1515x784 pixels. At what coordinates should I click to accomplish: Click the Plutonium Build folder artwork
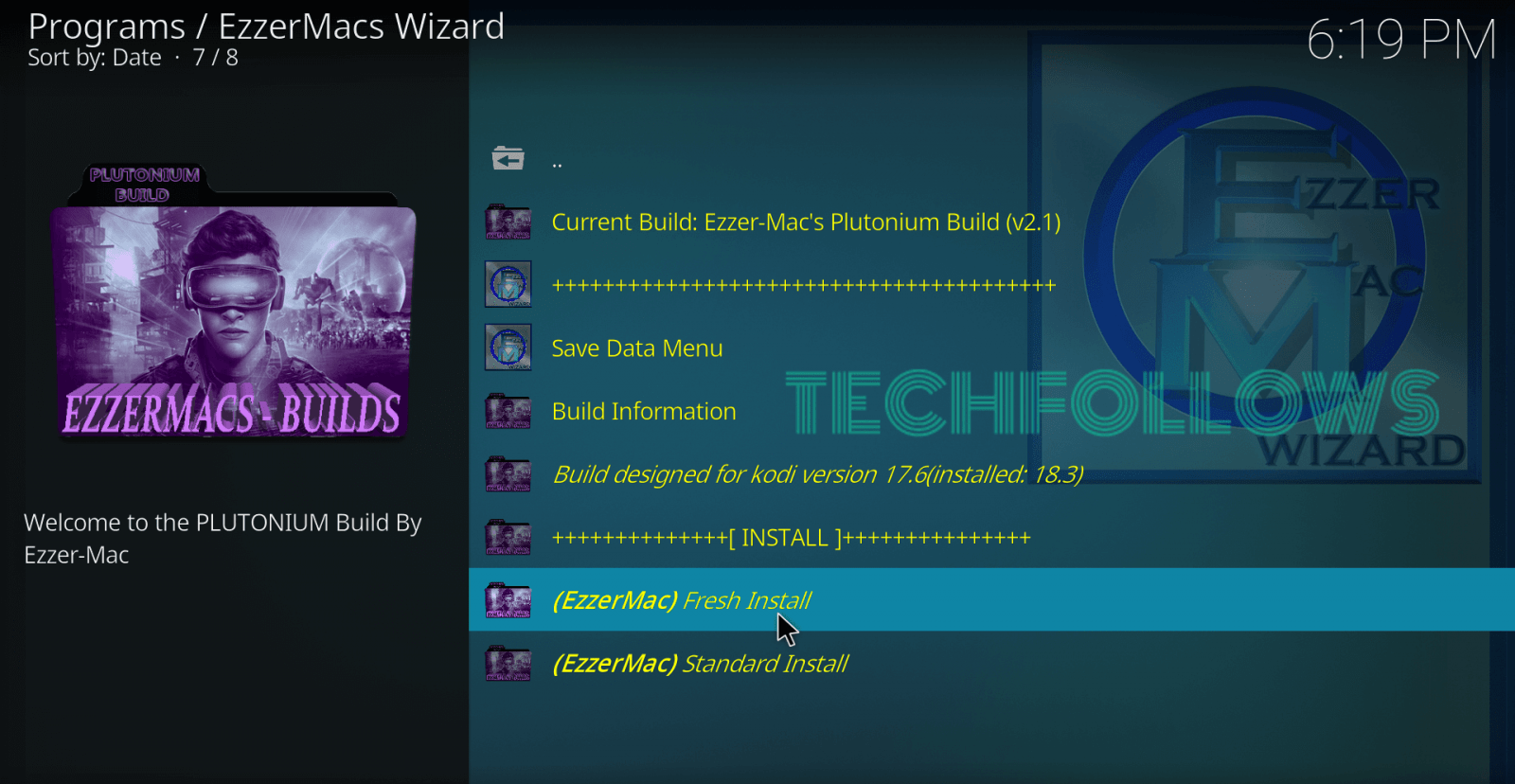point(234,301)
